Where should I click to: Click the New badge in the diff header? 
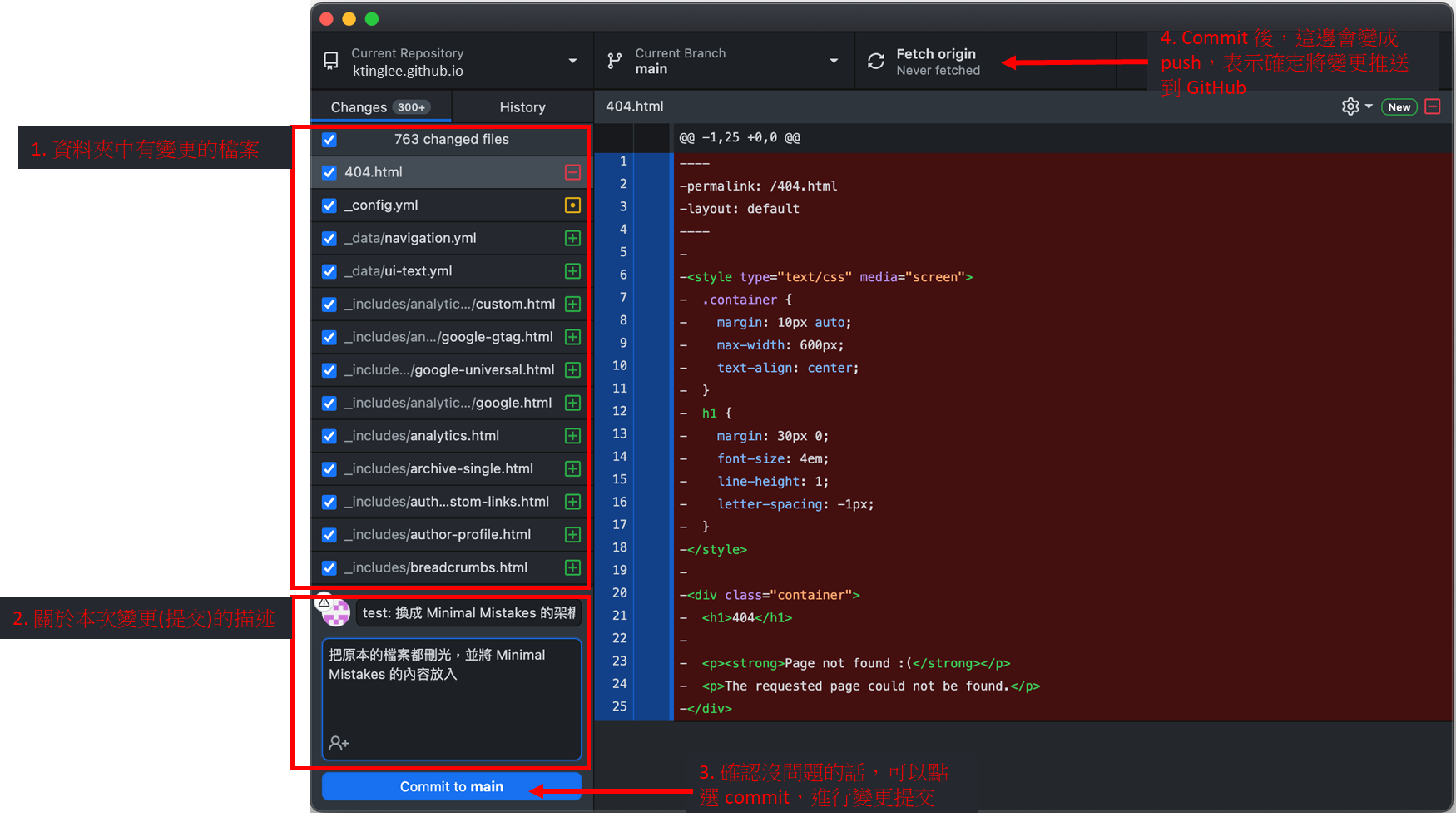click(1399, 107)
